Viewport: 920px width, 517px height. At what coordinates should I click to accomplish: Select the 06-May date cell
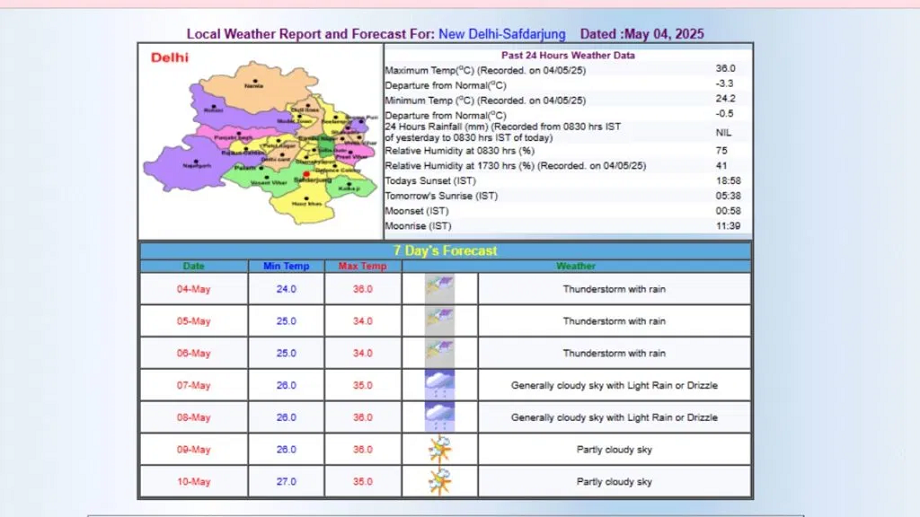click(x=194, y=353)
